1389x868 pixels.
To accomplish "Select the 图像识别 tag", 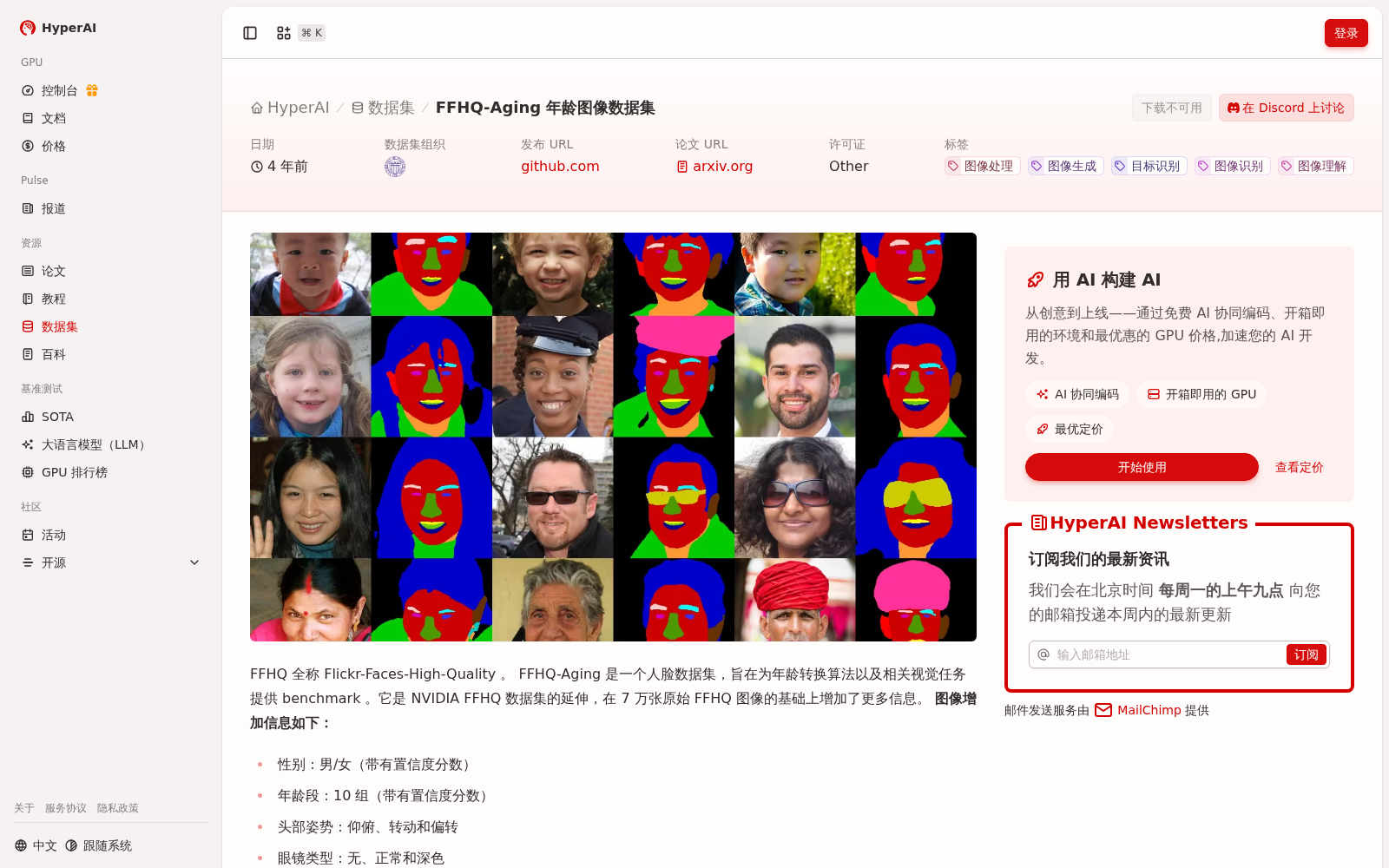I will click(x=1232, y=166).
